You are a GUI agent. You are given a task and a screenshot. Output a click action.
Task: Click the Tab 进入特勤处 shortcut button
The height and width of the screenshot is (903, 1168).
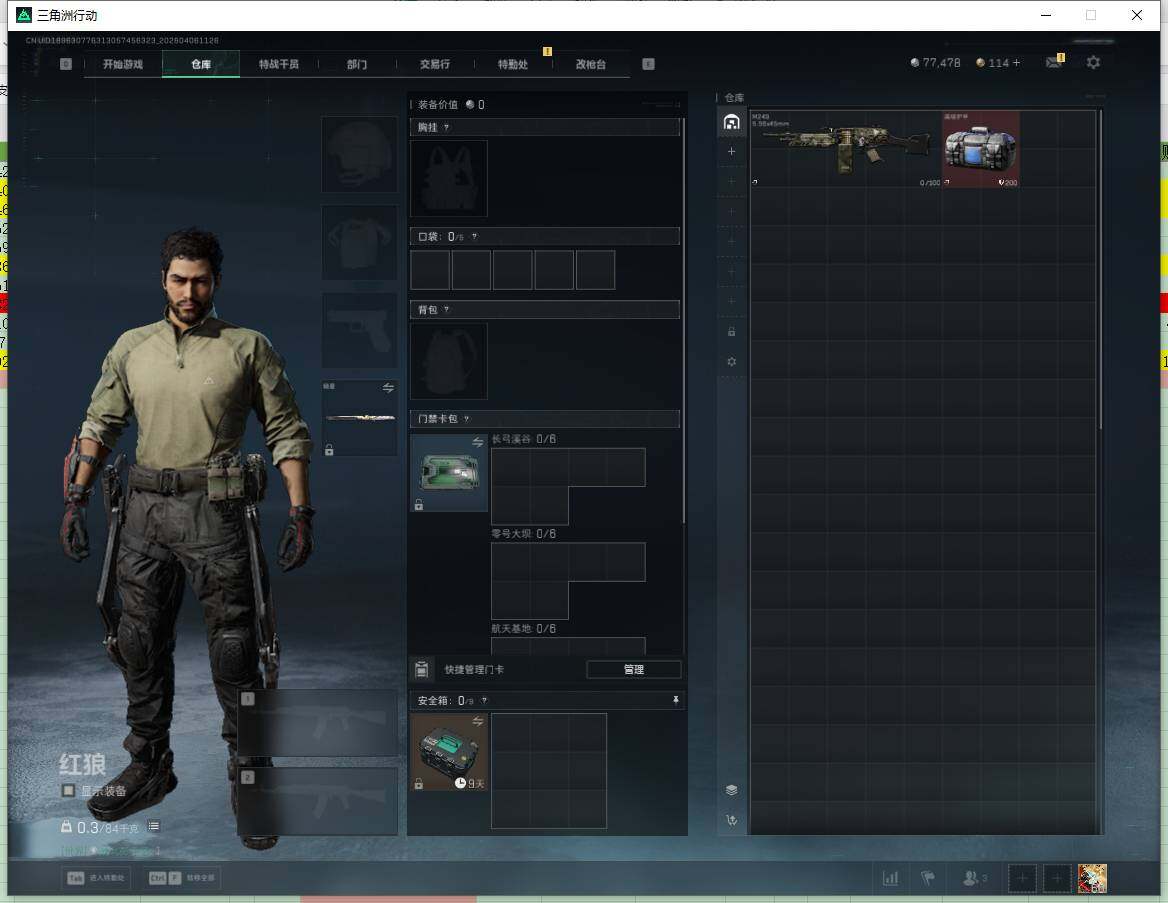[x=96, y=878]
